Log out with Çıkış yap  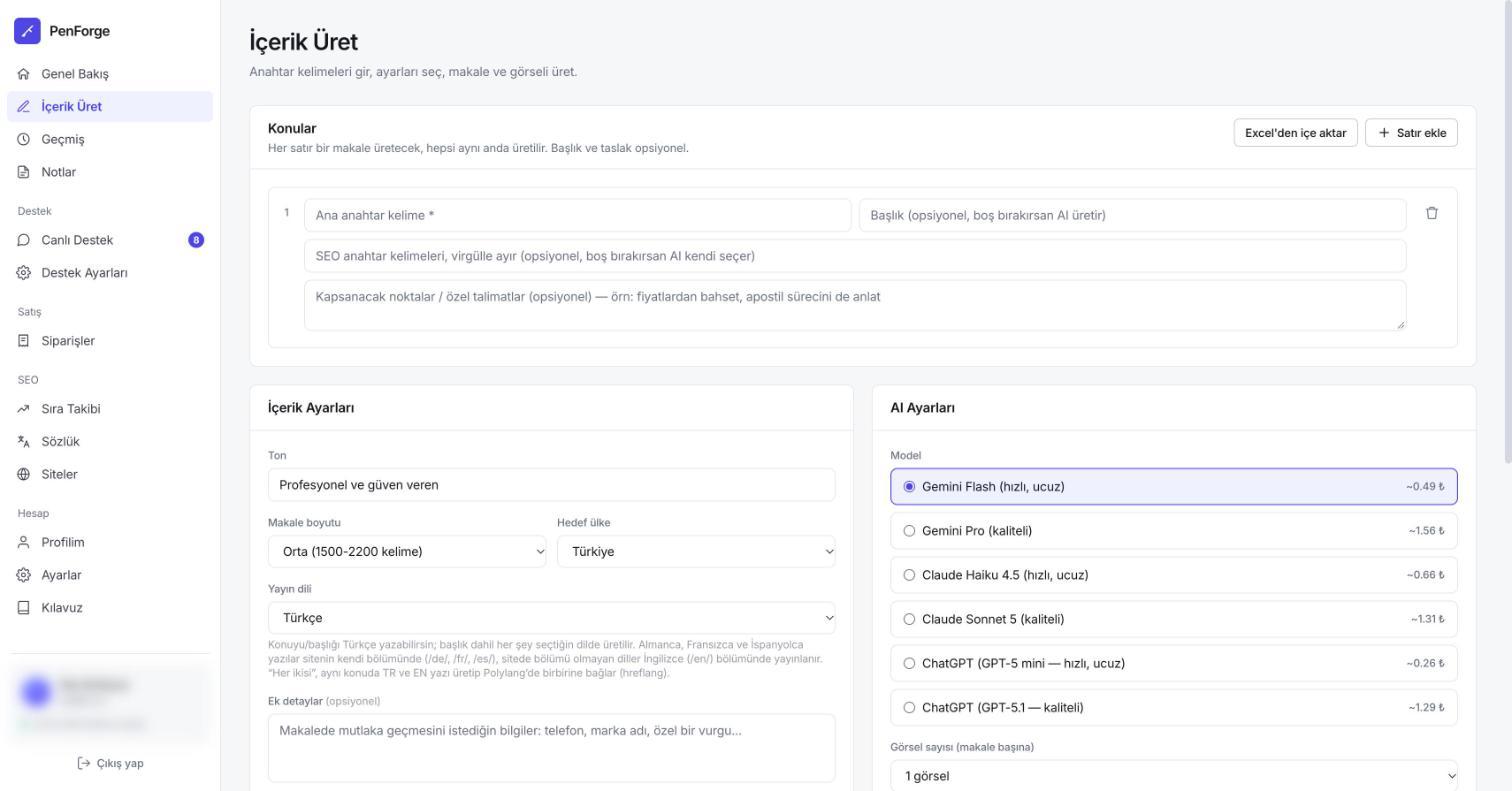click(x=110, y=764)
